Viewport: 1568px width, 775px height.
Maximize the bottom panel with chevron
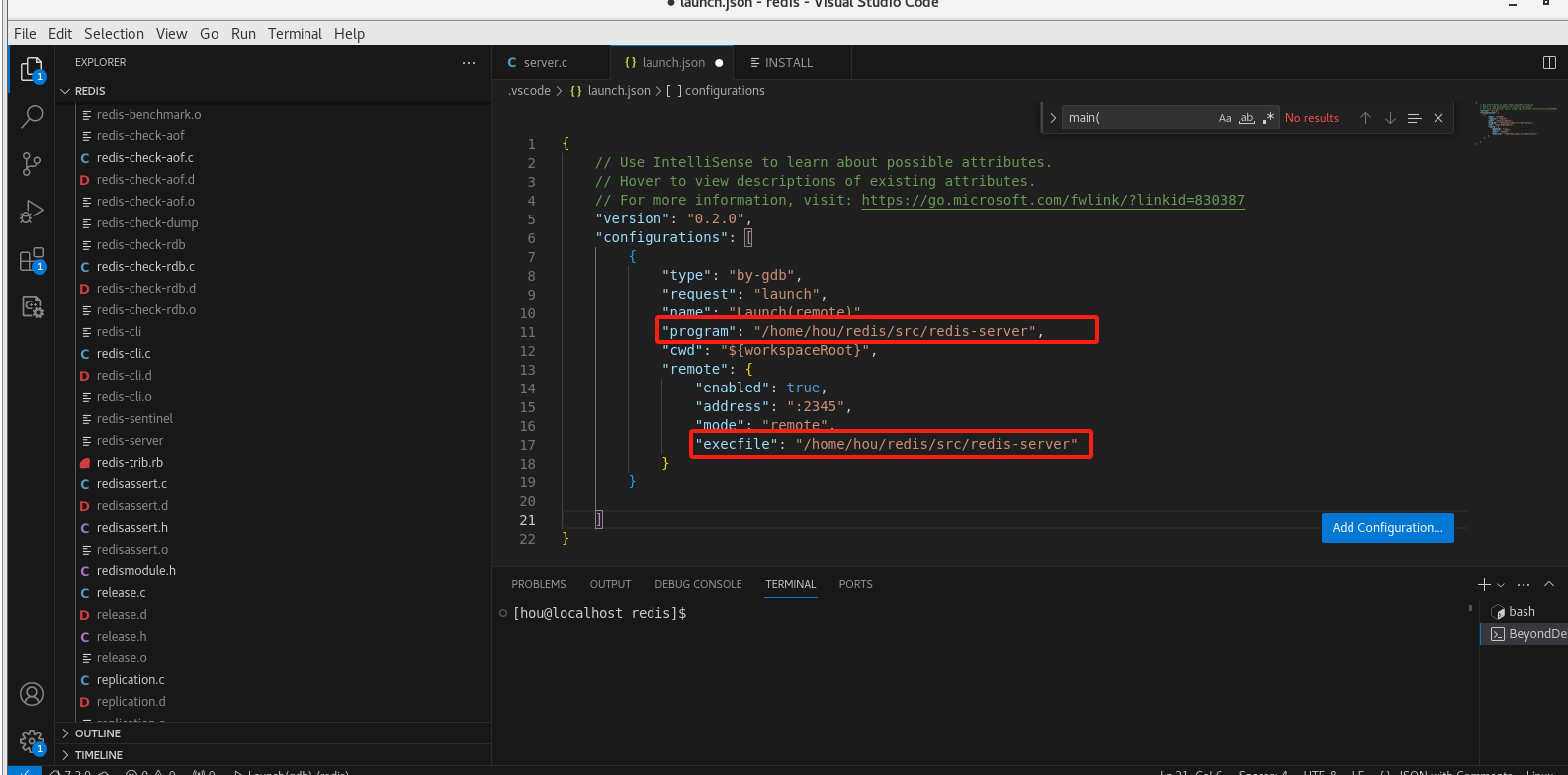click(x=1549, y=584)
